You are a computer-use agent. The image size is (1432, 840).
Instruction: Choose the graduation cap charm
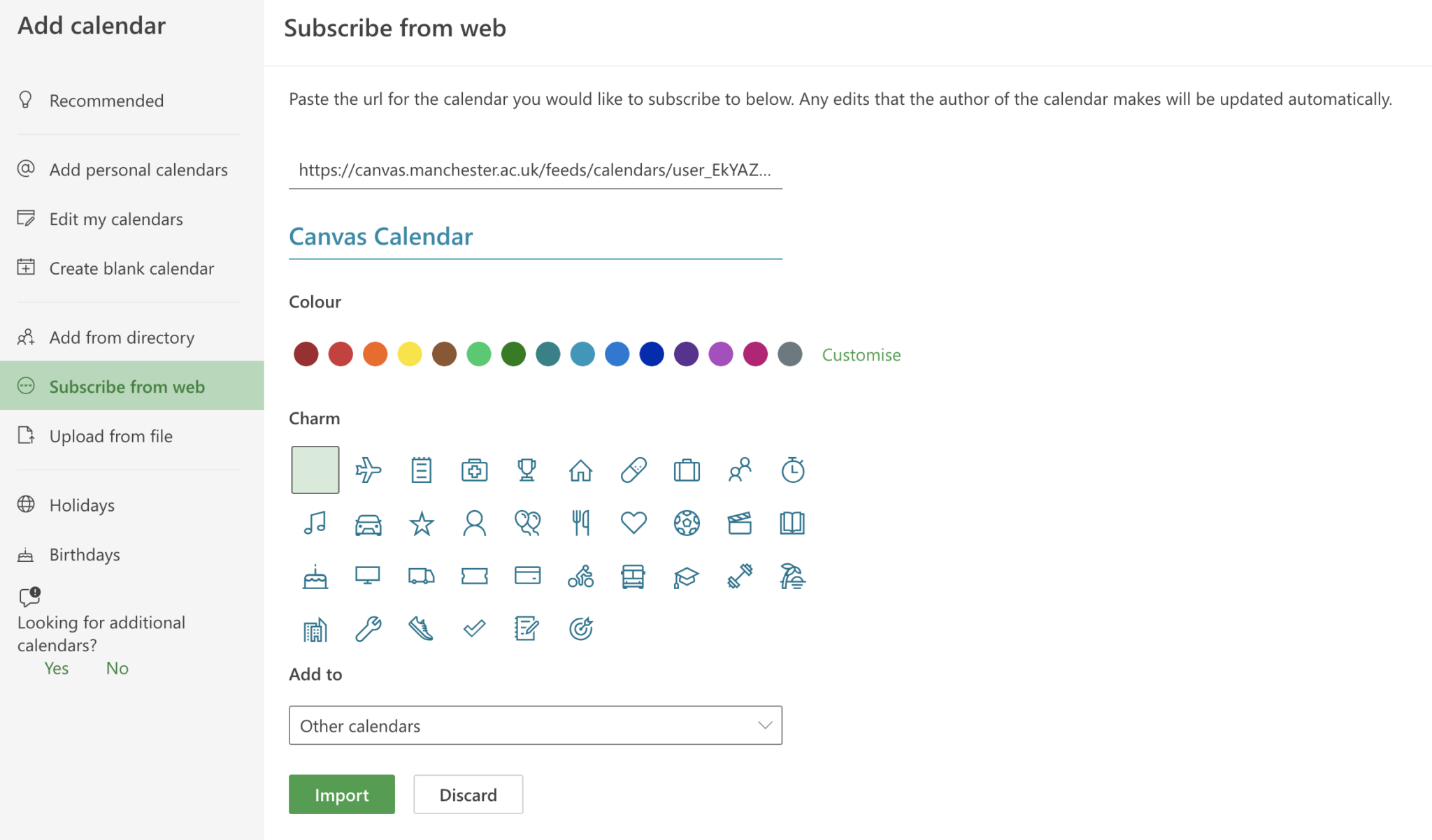(x=687, y=576)
